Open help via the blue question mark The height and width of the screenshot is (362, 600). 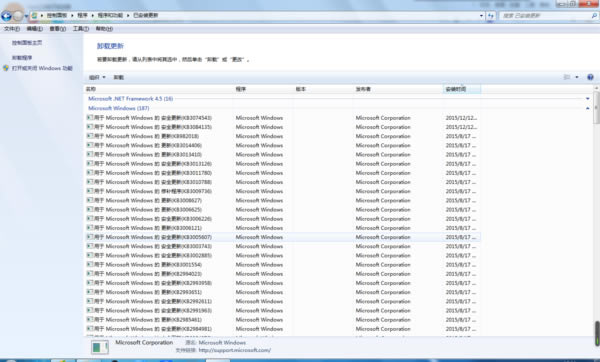(x=590, y=77)
